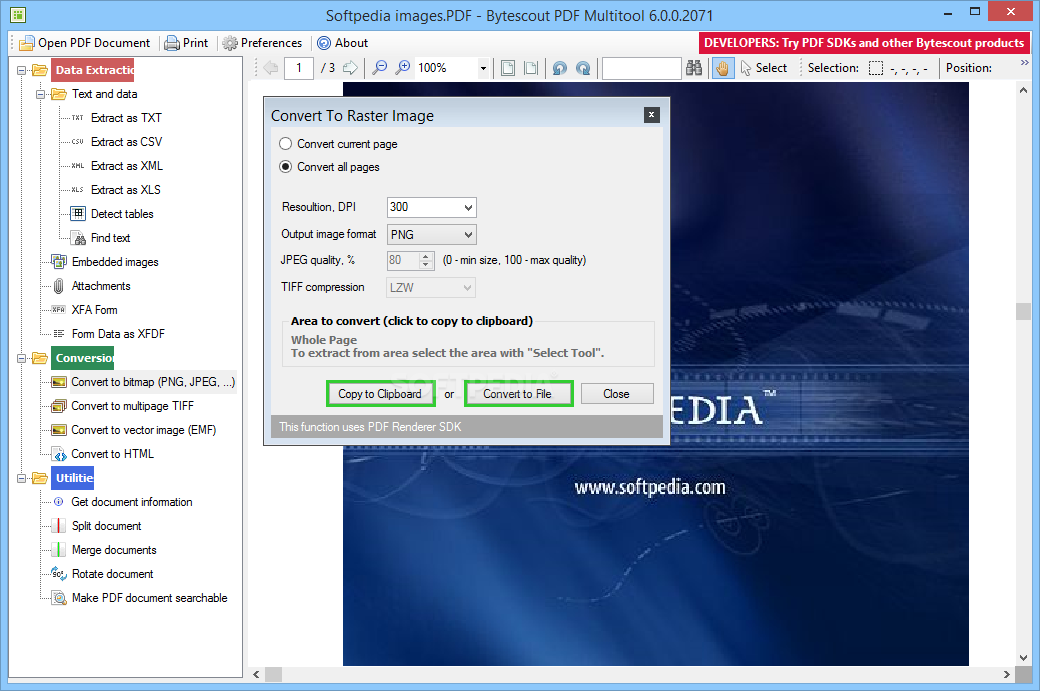The height and width of the screenshot is (691, 1040).
Task: Click the page number input field
Action: tap(298, 68)
